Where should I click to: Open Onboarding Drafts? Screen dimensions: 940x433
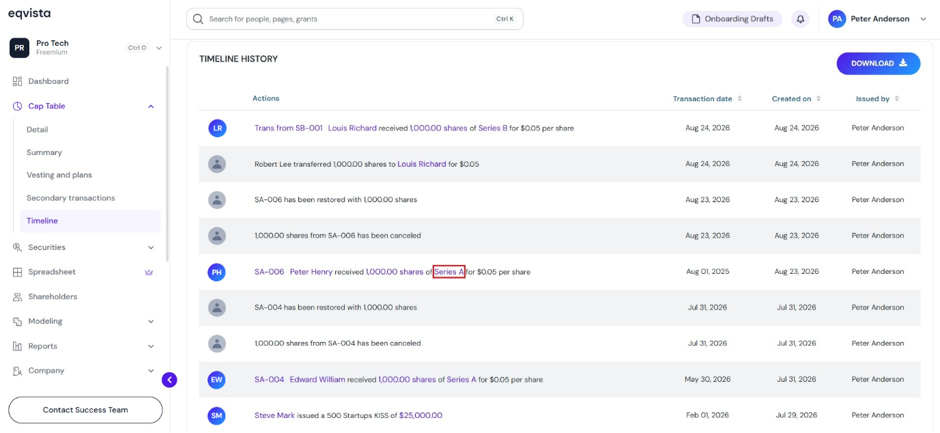[732, 19]
